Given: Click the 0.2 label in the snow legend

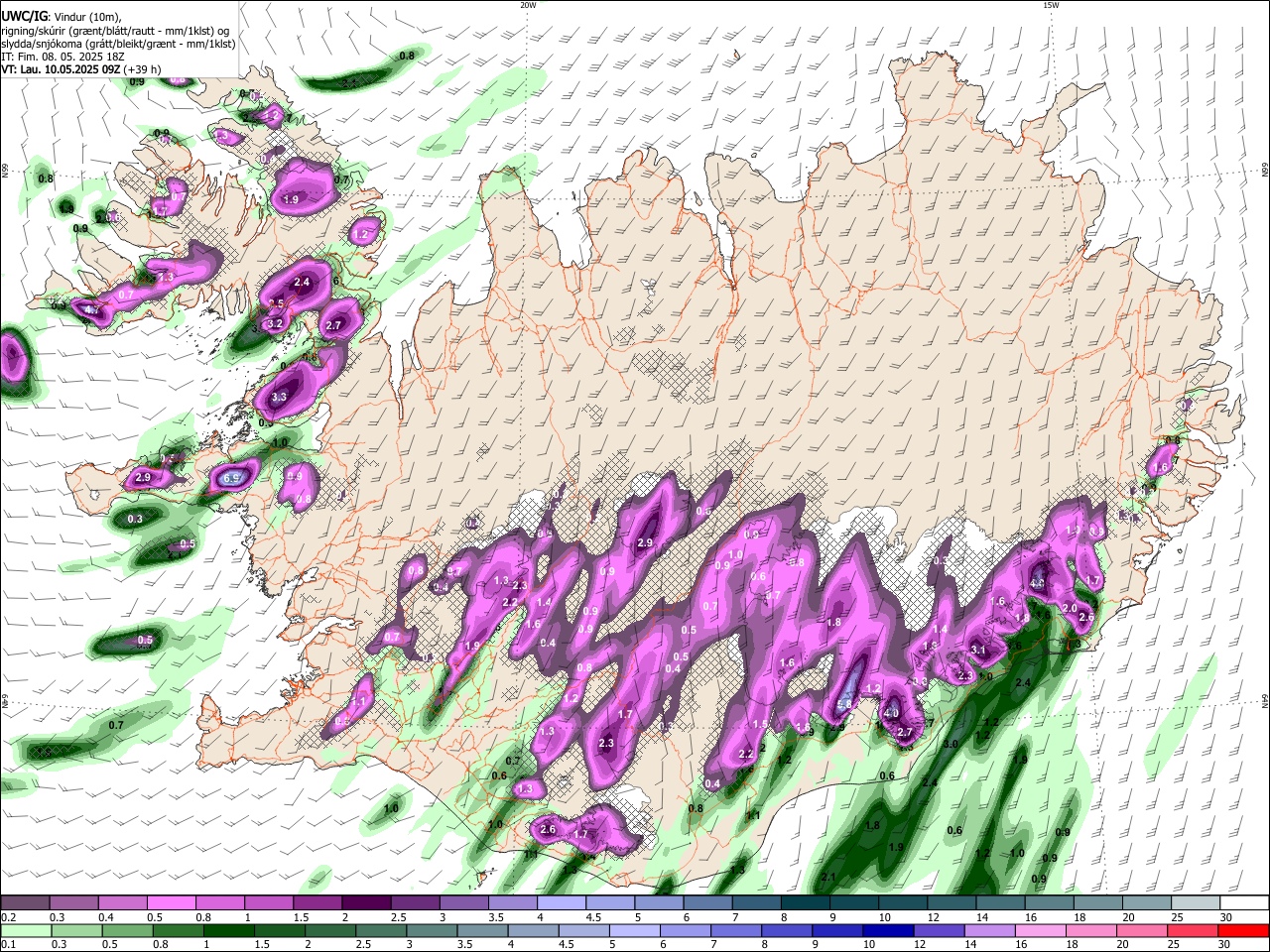Looking at the screenshot, I should point(8,917).
